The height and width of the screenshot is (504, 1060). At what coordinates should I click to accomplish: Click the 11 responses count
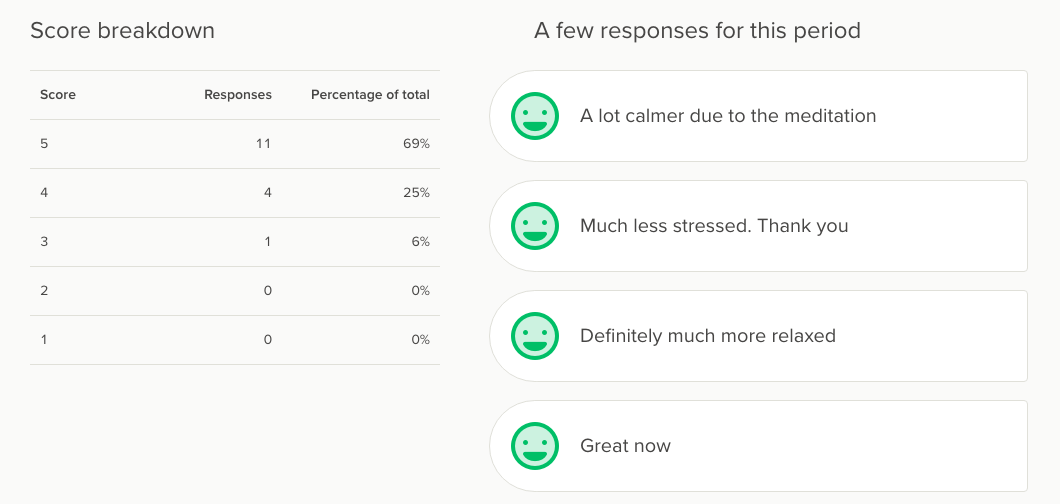coord(263,144)
